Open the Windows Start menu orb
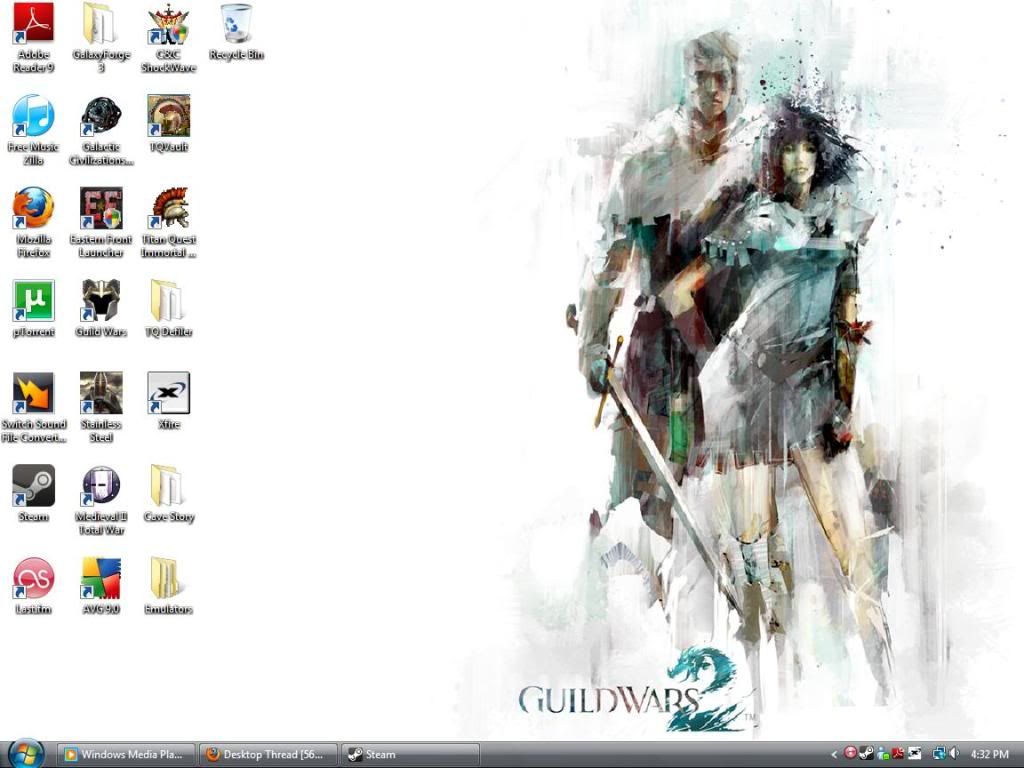This screenshot has width=1024, height=768. click(x=26, y=754)
